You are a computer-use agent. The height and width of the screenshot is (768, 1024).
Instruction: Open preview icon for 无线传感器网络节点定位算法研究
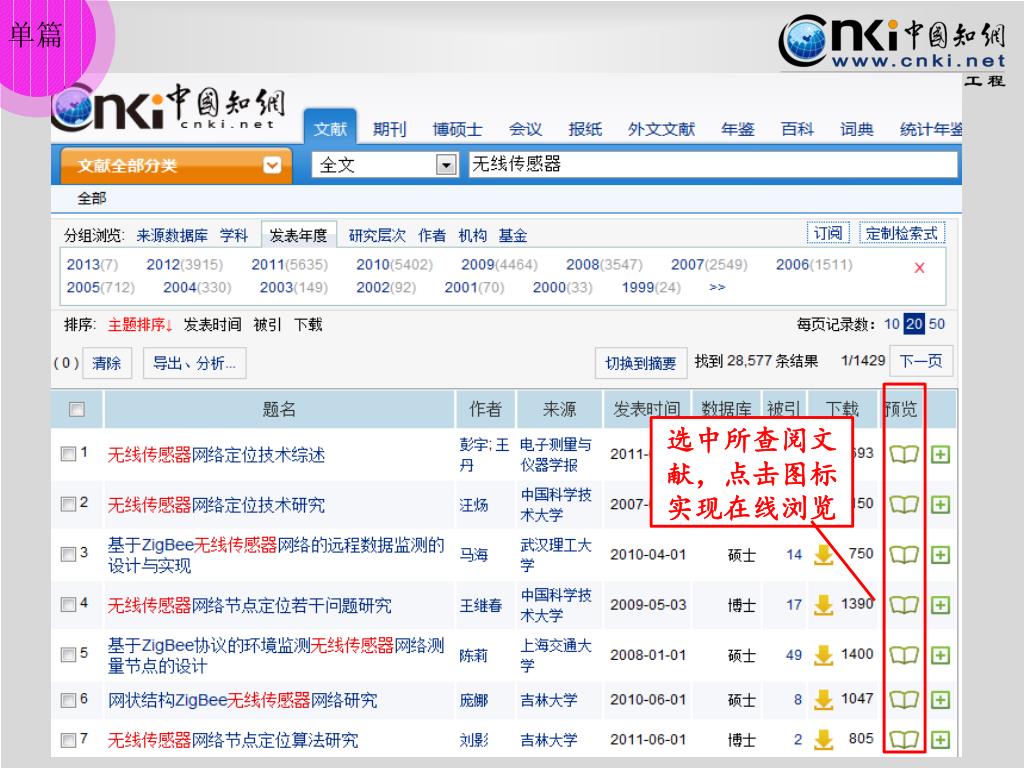[x=904, y=739]
